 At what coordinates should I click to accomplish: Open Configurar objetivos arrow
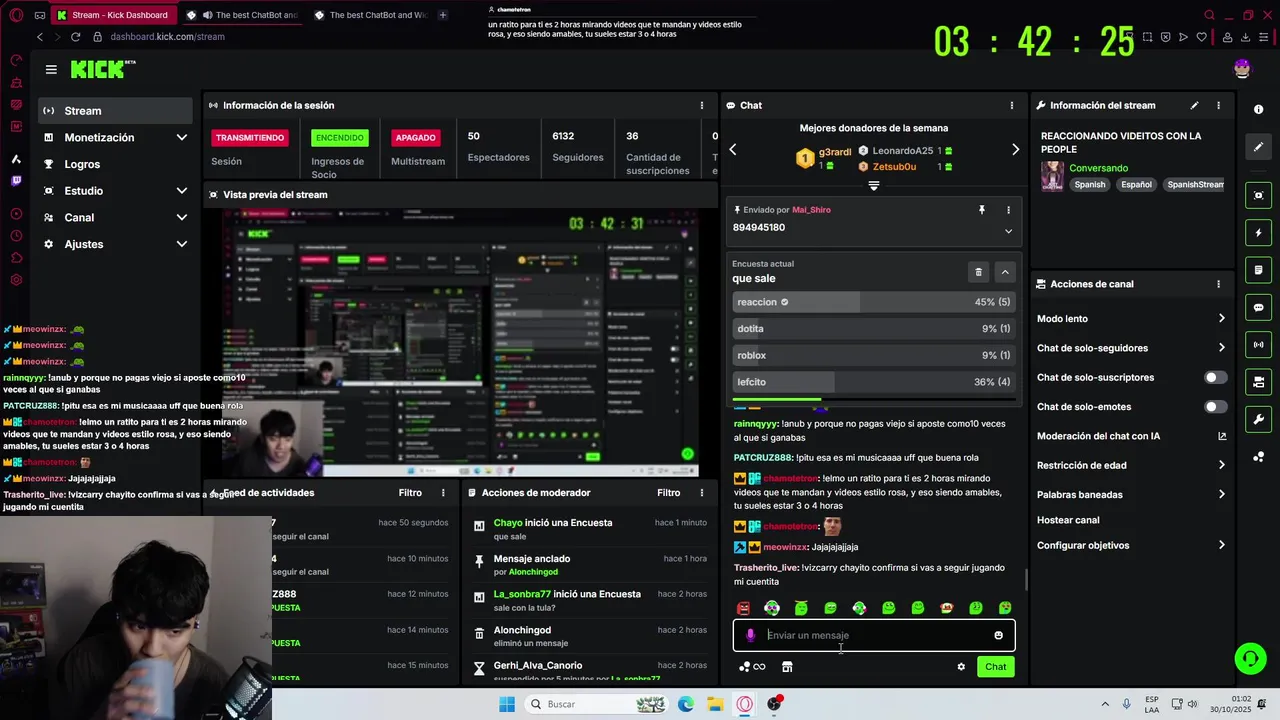[1221, 545]
